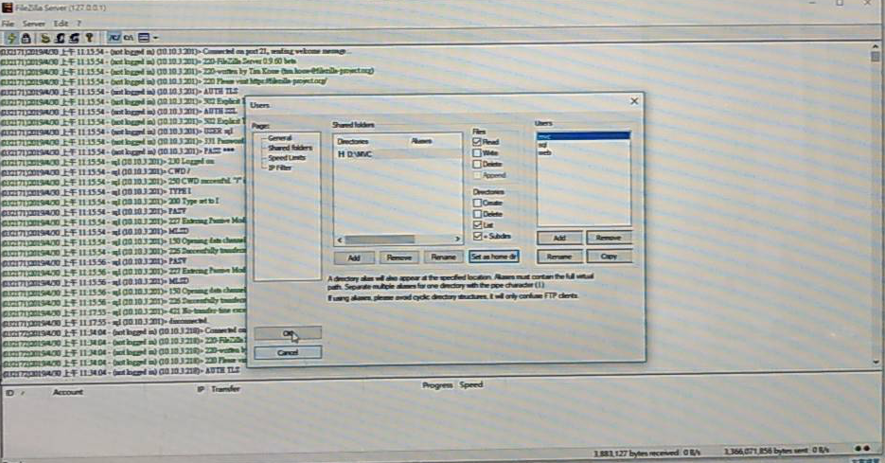Enable the Directories Create checkbox
The width and height of the screenshot is (885, 463).
point(477,203)
